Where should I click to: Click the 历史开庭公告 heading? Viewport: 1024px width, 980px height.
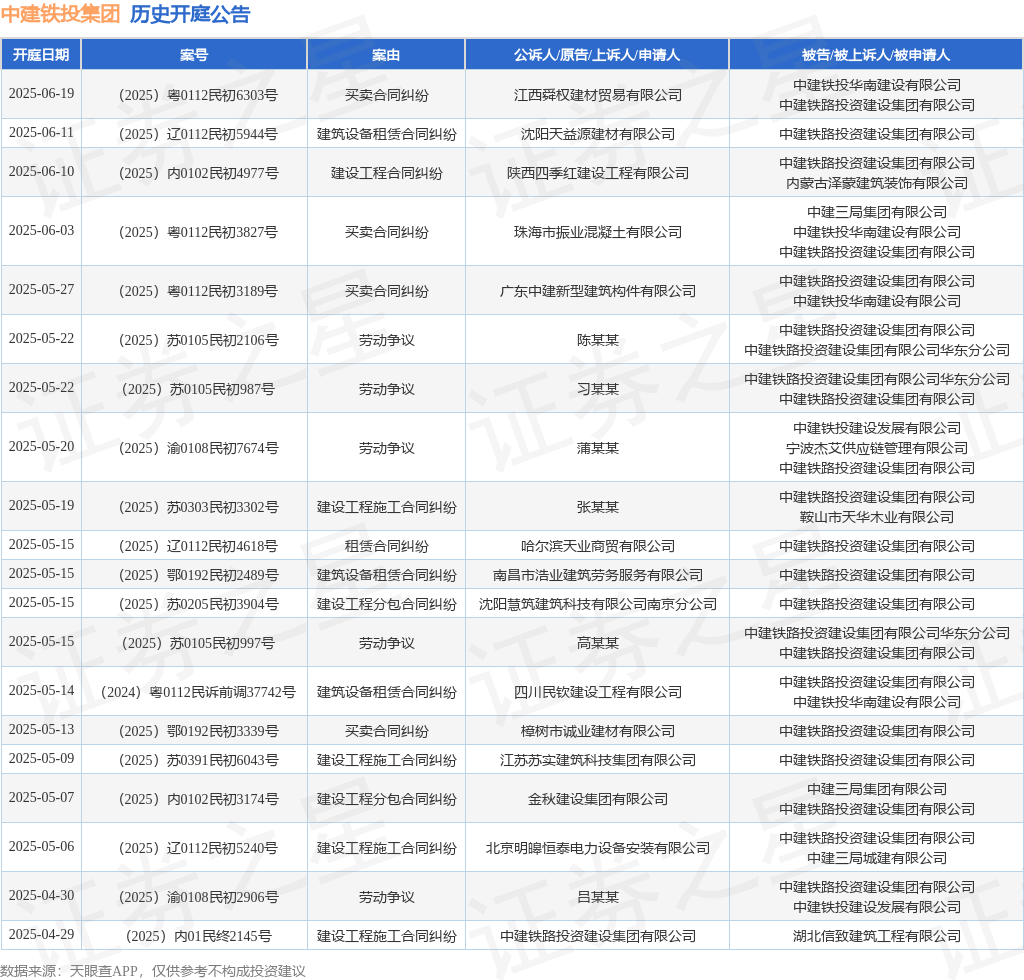[x=190, y=14]
